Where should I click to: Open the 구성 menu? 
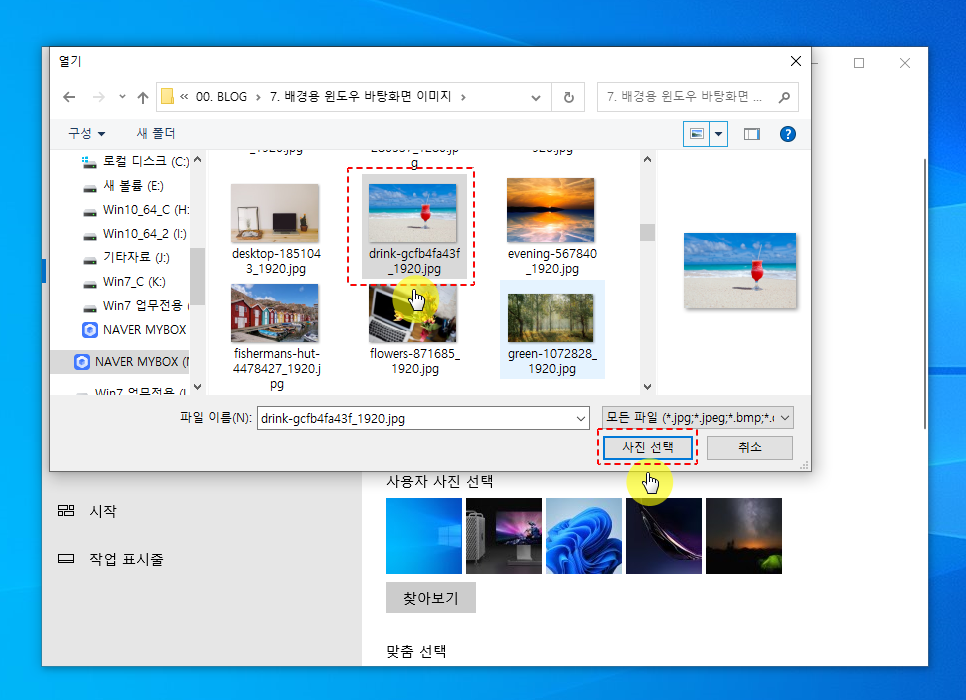click(86, 133)
